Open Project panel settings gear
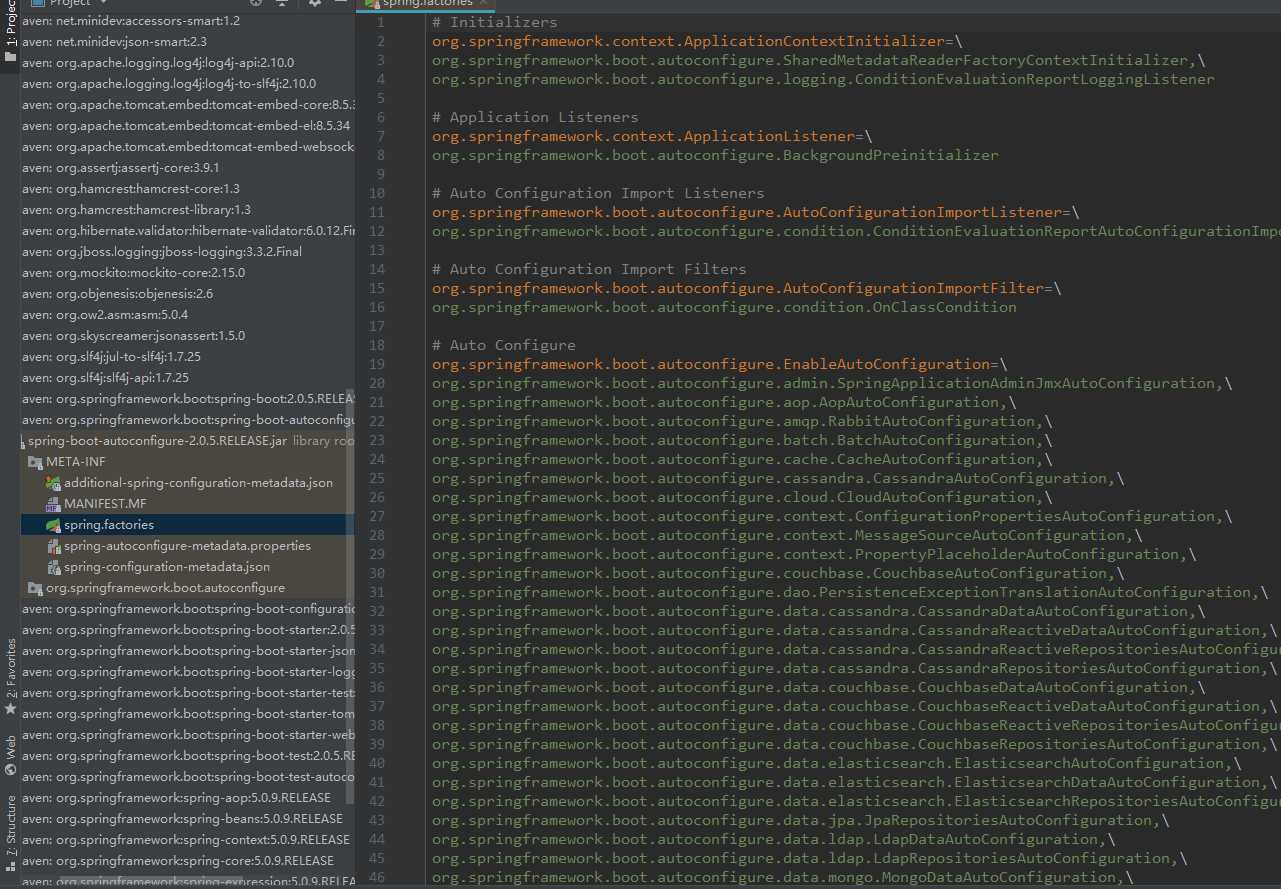 tap(316, 3)
